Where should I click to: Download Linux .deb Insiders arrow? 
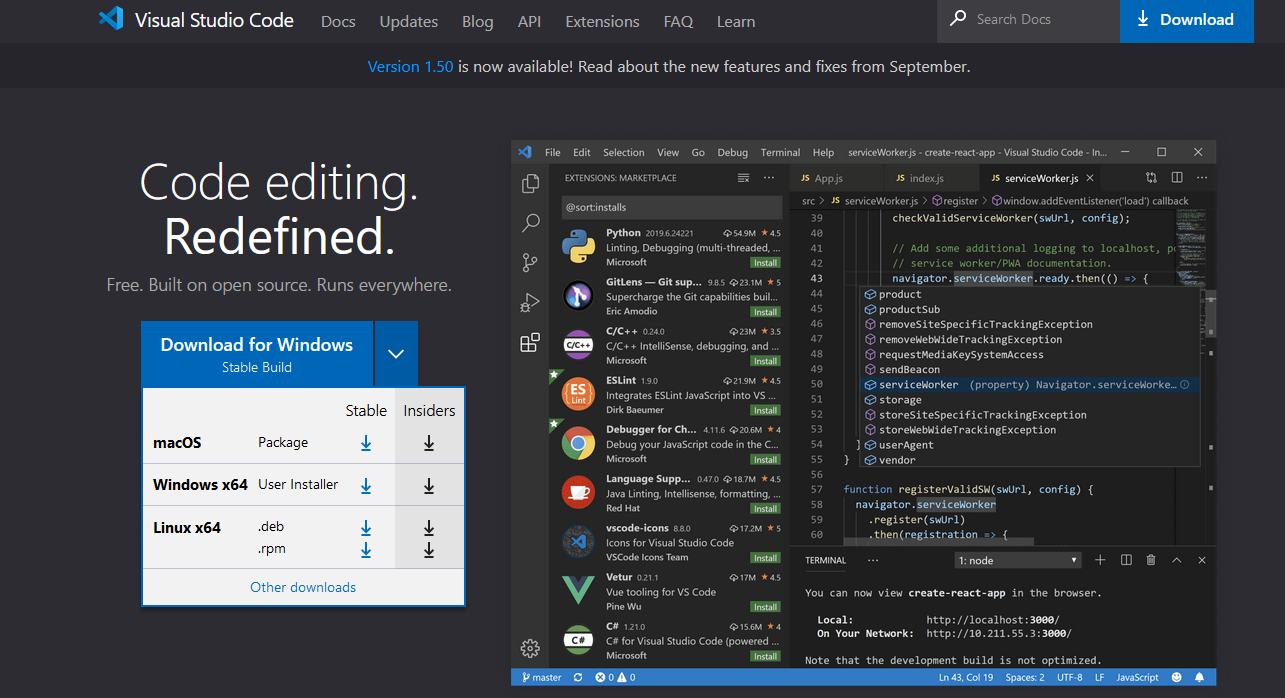pos(429,527)
